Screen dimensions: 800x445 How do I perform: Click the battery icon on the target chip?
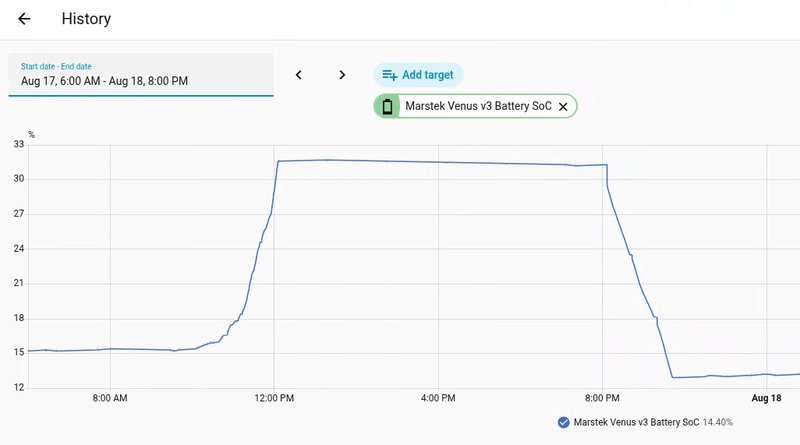(387, 106)
